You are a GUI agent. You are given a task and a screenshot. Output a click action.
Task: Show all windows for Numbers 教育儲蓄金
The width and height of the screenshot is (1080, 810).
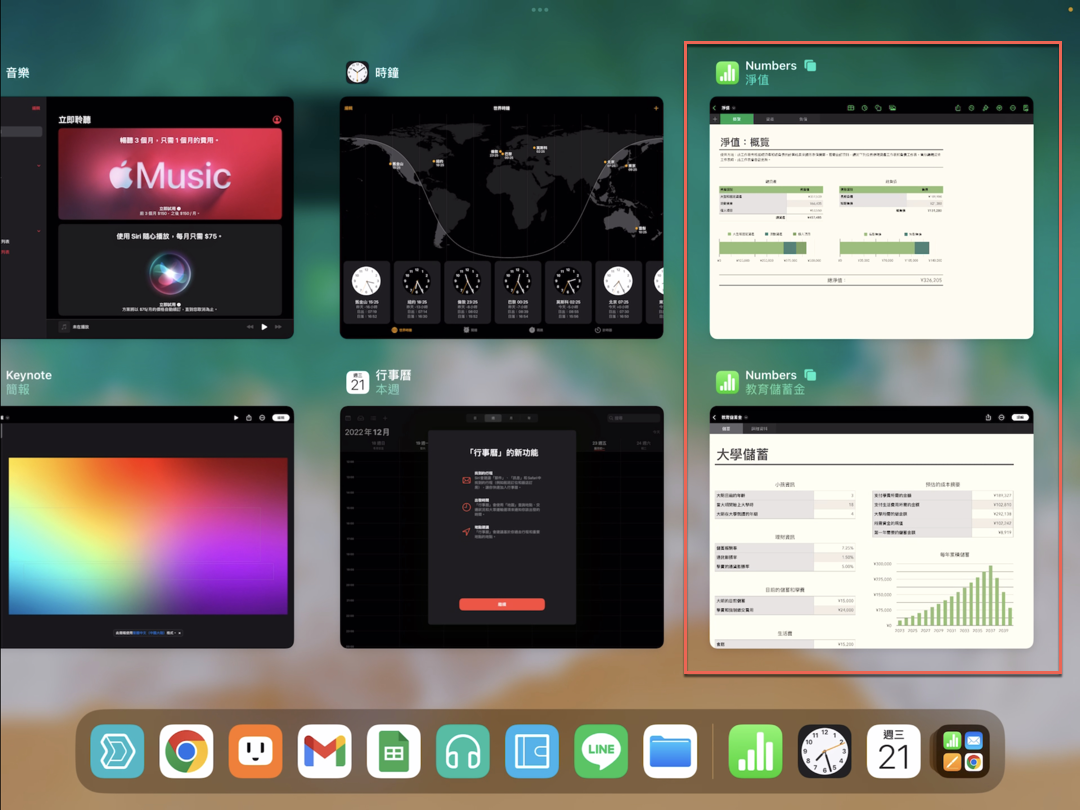coord(811,375)
